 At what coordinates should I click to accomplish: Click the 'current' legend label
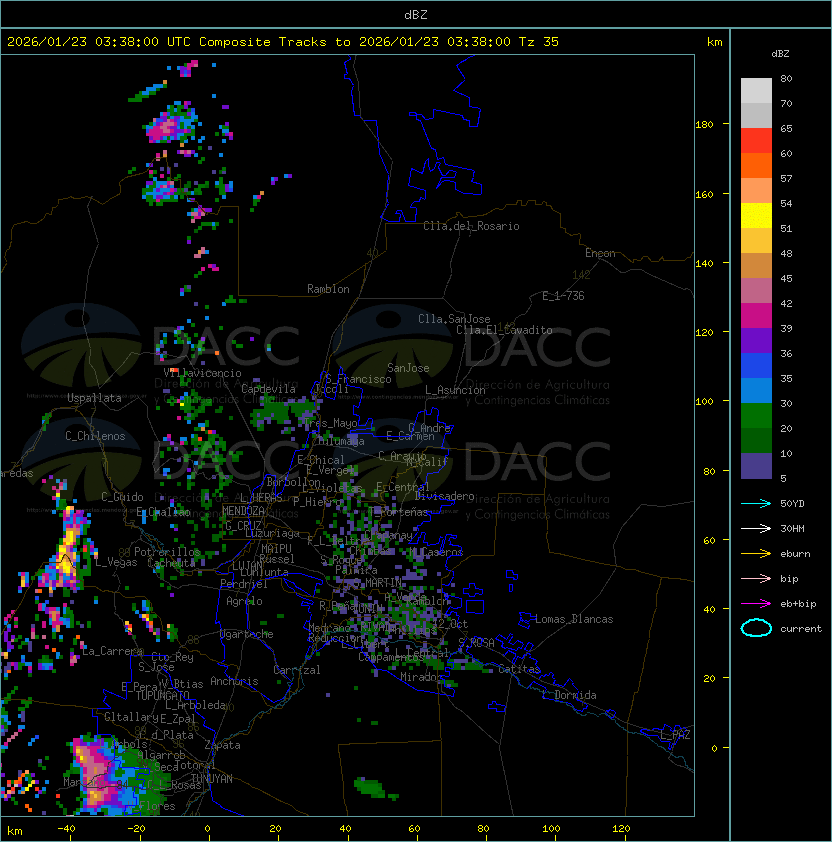(801, 629)
